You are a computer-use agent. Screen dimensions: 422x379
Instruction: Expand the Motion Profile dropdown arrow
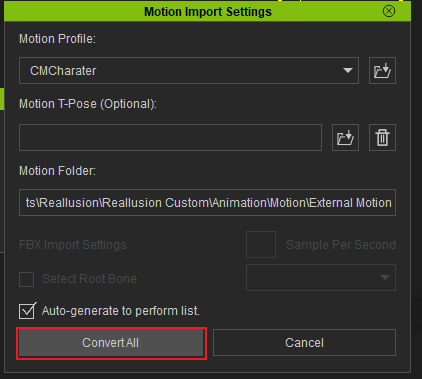coord(348,70)
